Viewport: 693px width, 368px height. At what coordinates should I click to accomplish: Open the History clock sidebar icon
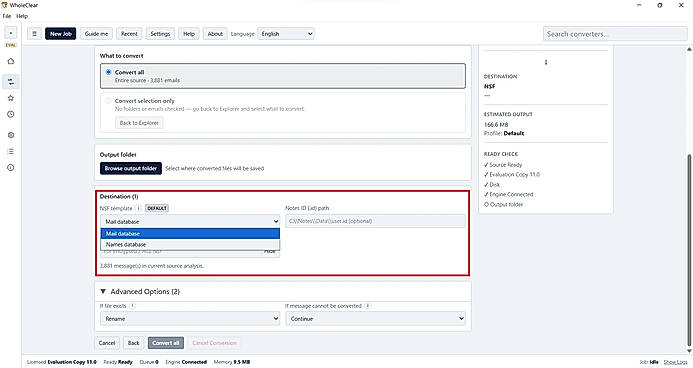click(x=11, y=114)
